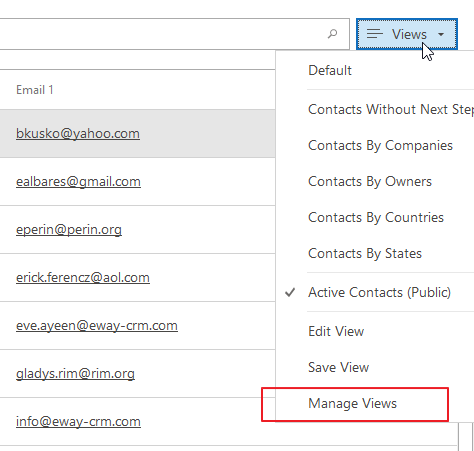Expand the Views dropdown arrow
The height and width of the screenshot is (451, 474).
coord(441,34)
